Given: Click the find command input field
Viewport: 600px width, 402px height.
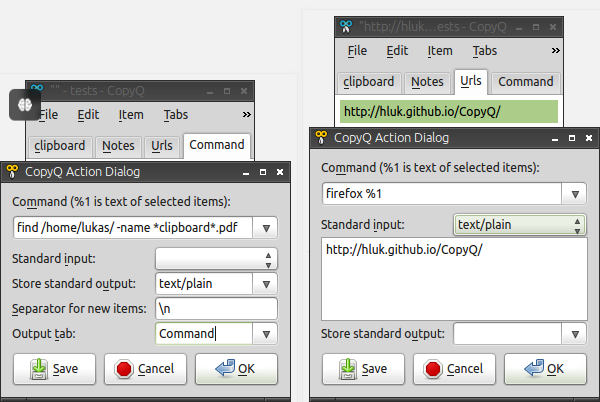Looking at the screenshot, I should tap(133, 228).
